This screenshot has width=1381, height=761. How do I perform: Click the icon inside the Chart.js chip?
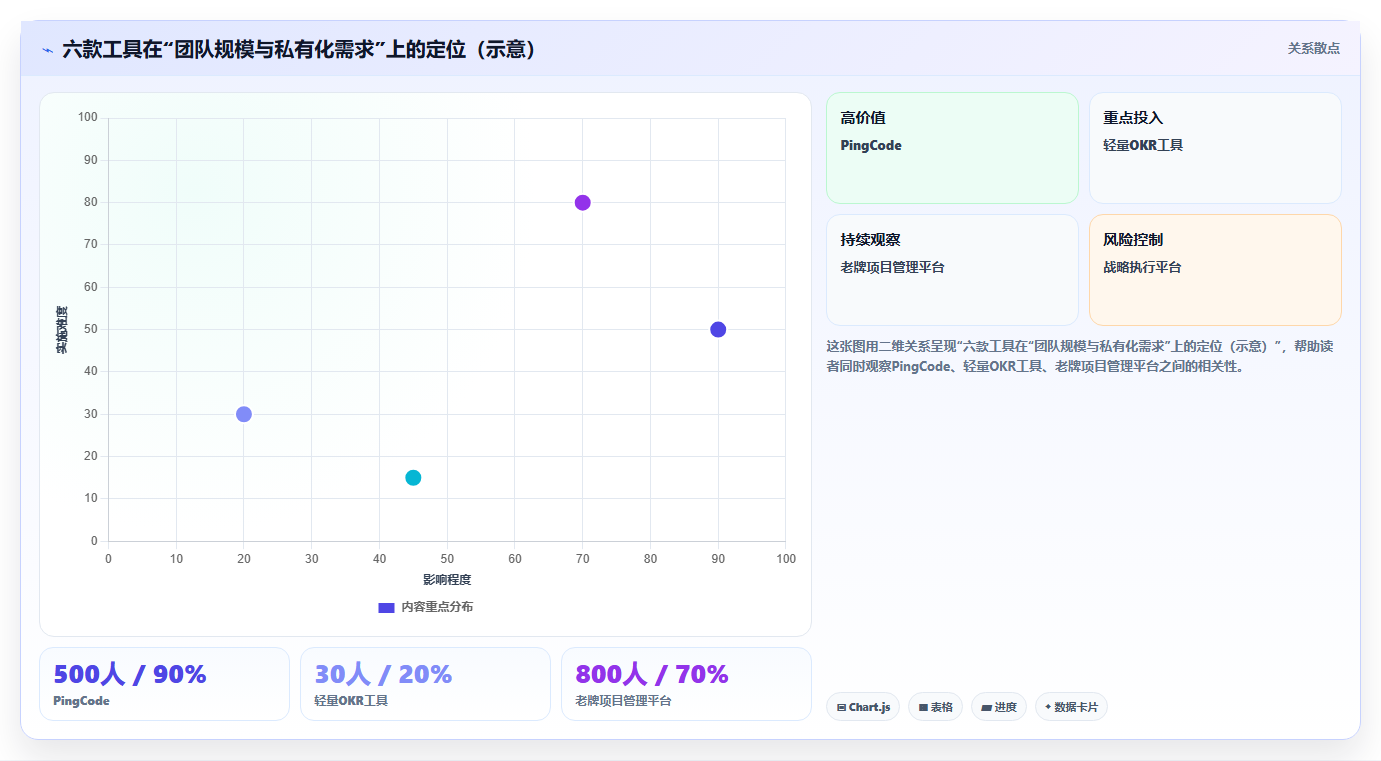842,708
